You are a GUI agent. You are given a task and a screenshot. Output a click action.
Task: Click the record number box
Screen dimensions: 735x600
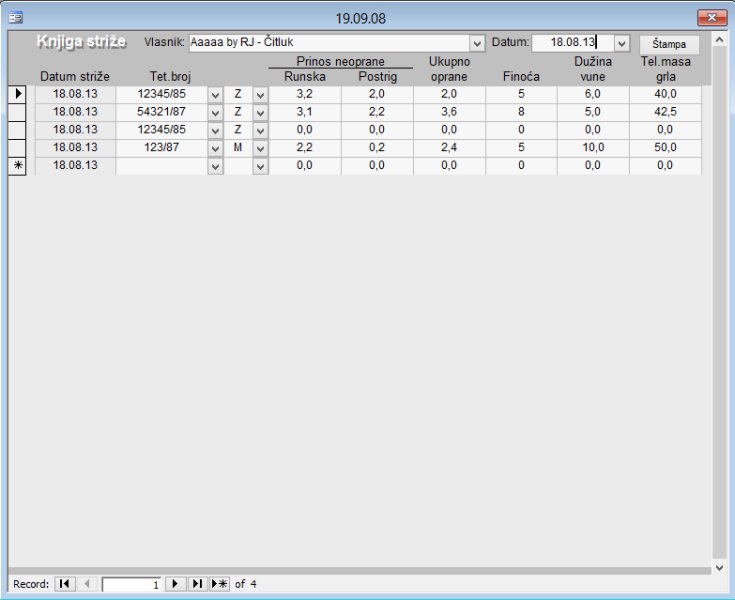[131, 584]
